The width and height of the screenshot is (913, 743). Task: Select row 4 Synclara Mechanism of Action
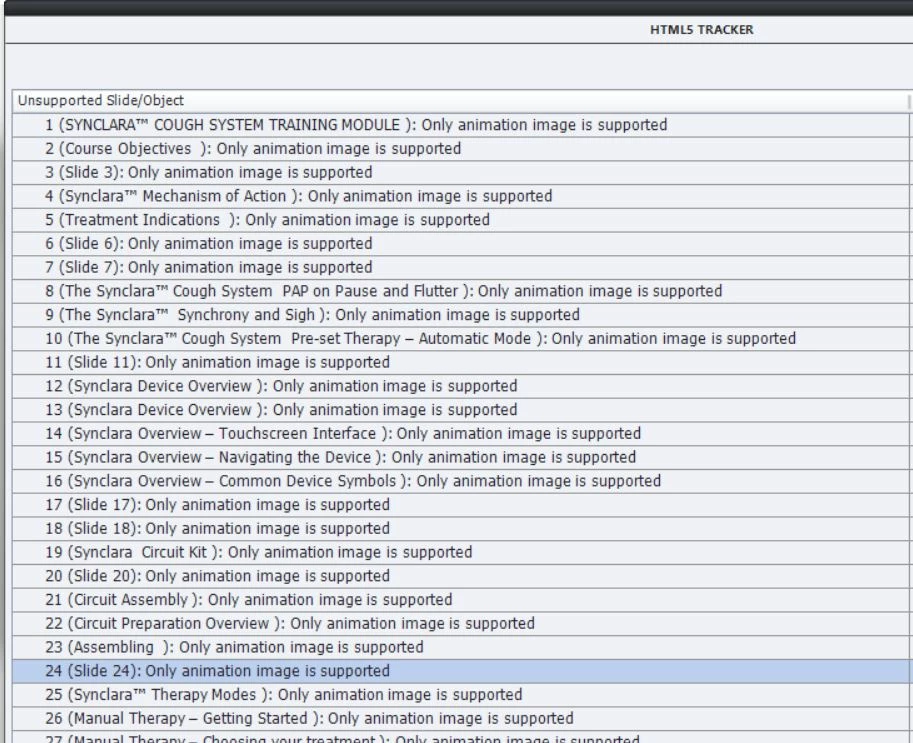[460, 197]
